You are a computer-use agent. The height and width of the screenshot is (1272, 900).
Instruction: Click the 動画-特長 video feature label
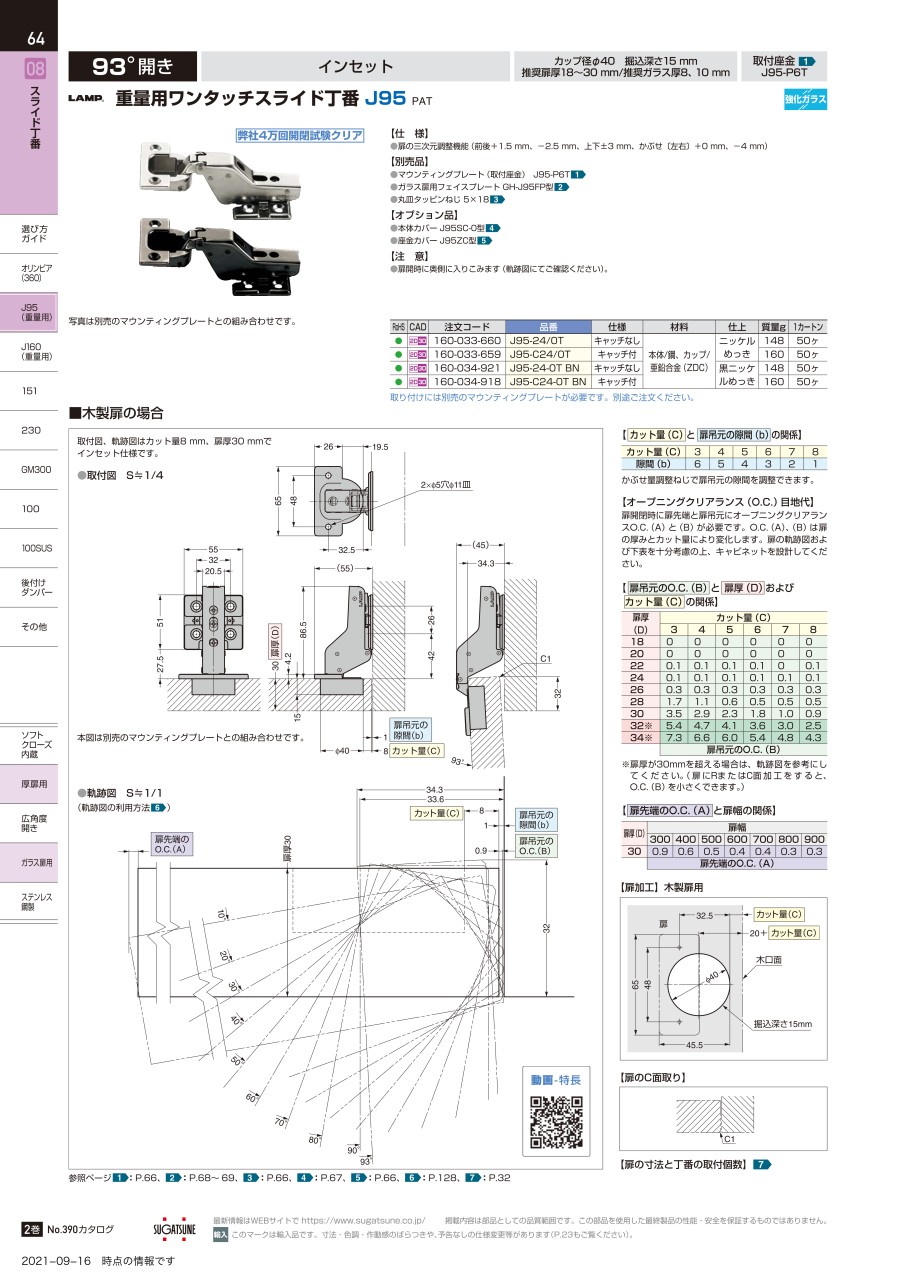click(x=555, y=1079)
